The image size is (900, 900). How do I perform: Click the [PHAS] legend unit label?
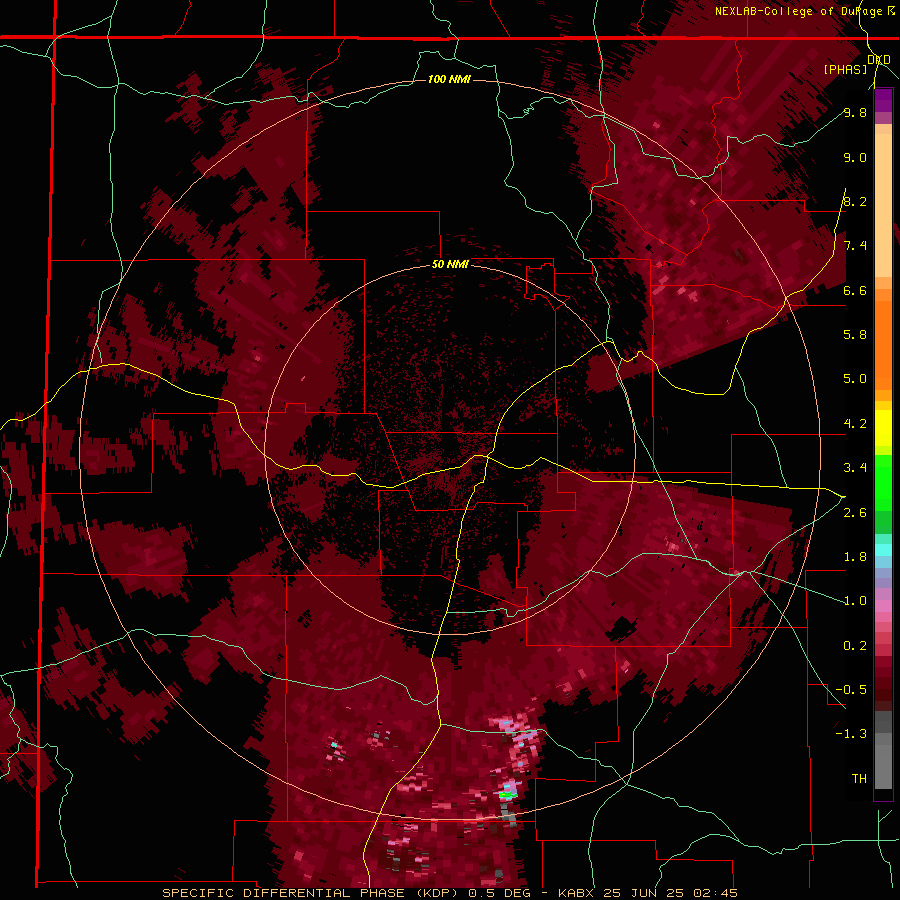845,69
